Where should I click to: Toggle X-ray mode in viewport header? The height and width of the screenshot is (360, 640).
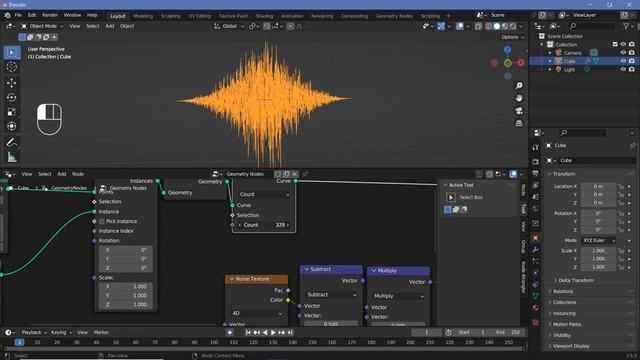478,26
